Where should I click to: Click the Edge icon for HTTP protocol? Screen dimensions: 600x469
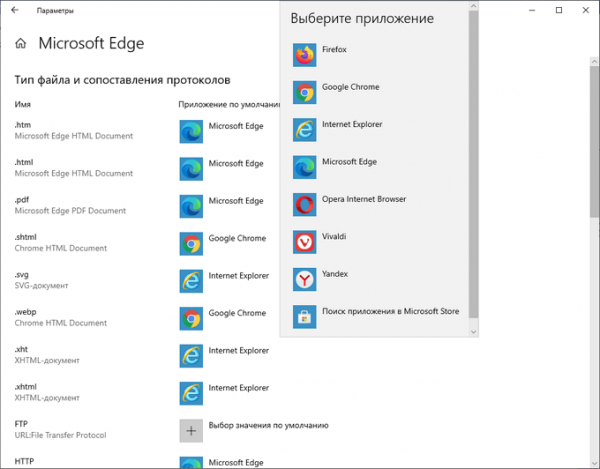coord(191,462)
